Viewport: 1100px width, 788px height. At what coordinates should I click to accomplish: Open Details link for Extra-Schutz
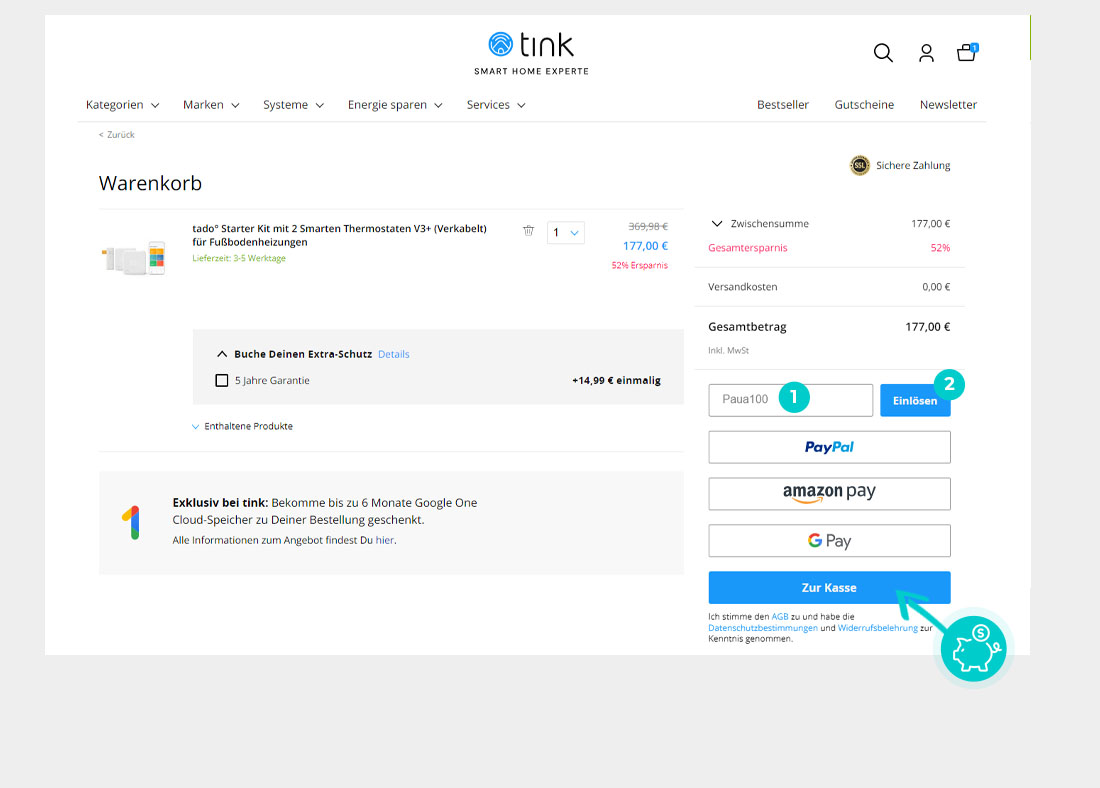tap(394, 354)
